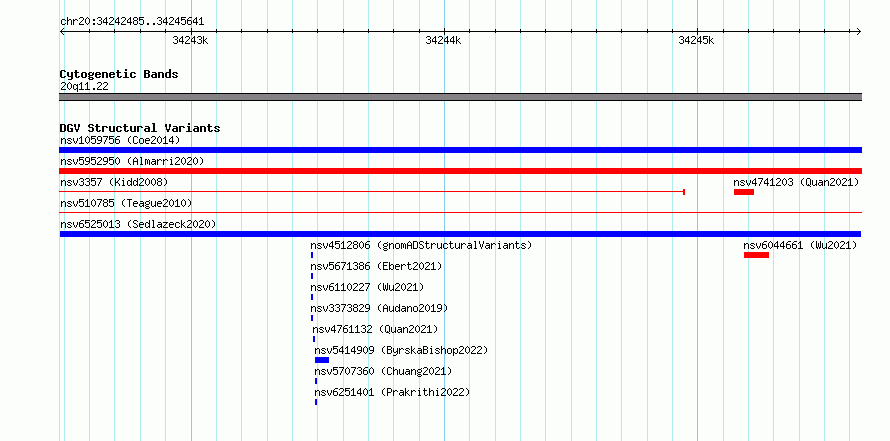Click the 34244k ruler tick label
Screen dimensions: 890x441
point(443,40)
